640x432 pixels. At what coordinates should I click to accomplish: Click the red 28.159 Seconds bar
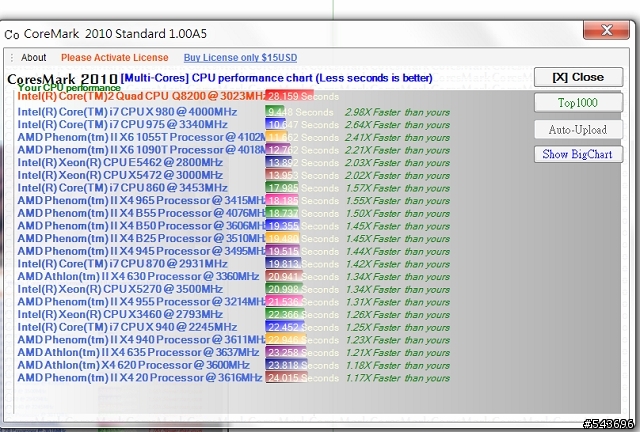289,96
